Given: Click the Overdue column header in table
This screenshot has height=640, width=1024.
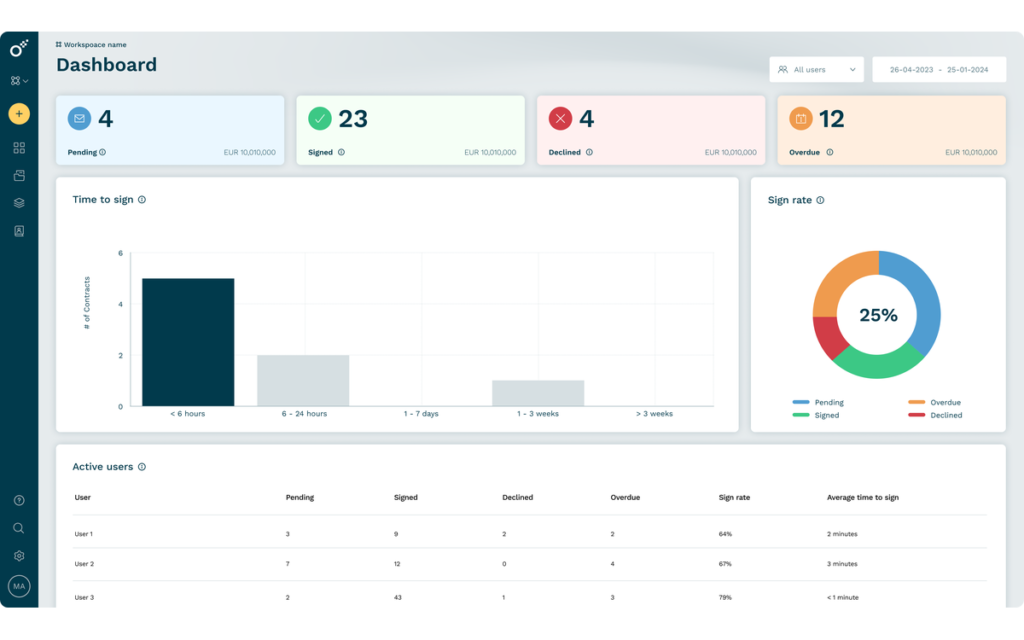Looking at the screenshot, I should (x=625, y=498).
